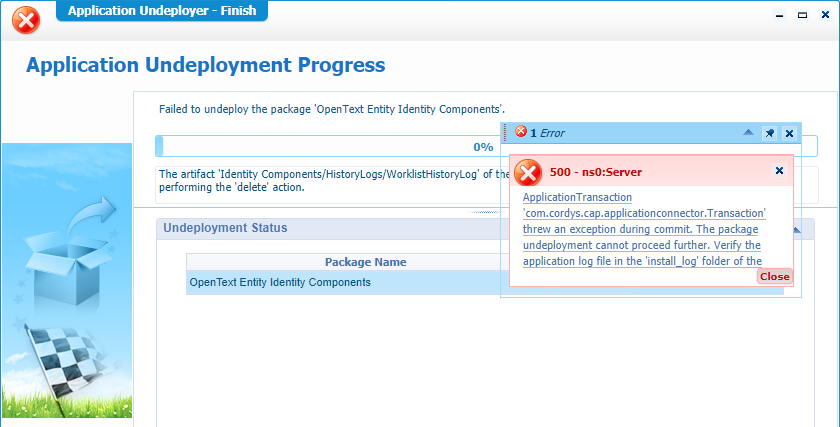Select the Application Undeployer - Finish tab
The height and width of the screenshot is (427, 840).
pos(162,11)
